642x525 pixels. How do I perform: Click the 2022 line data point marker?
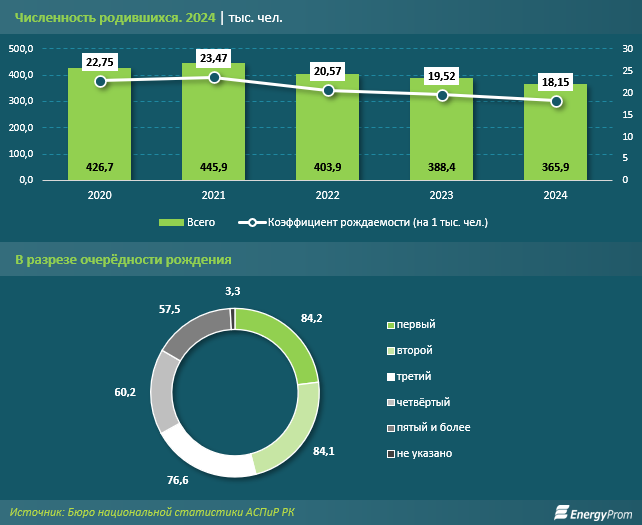327,90
